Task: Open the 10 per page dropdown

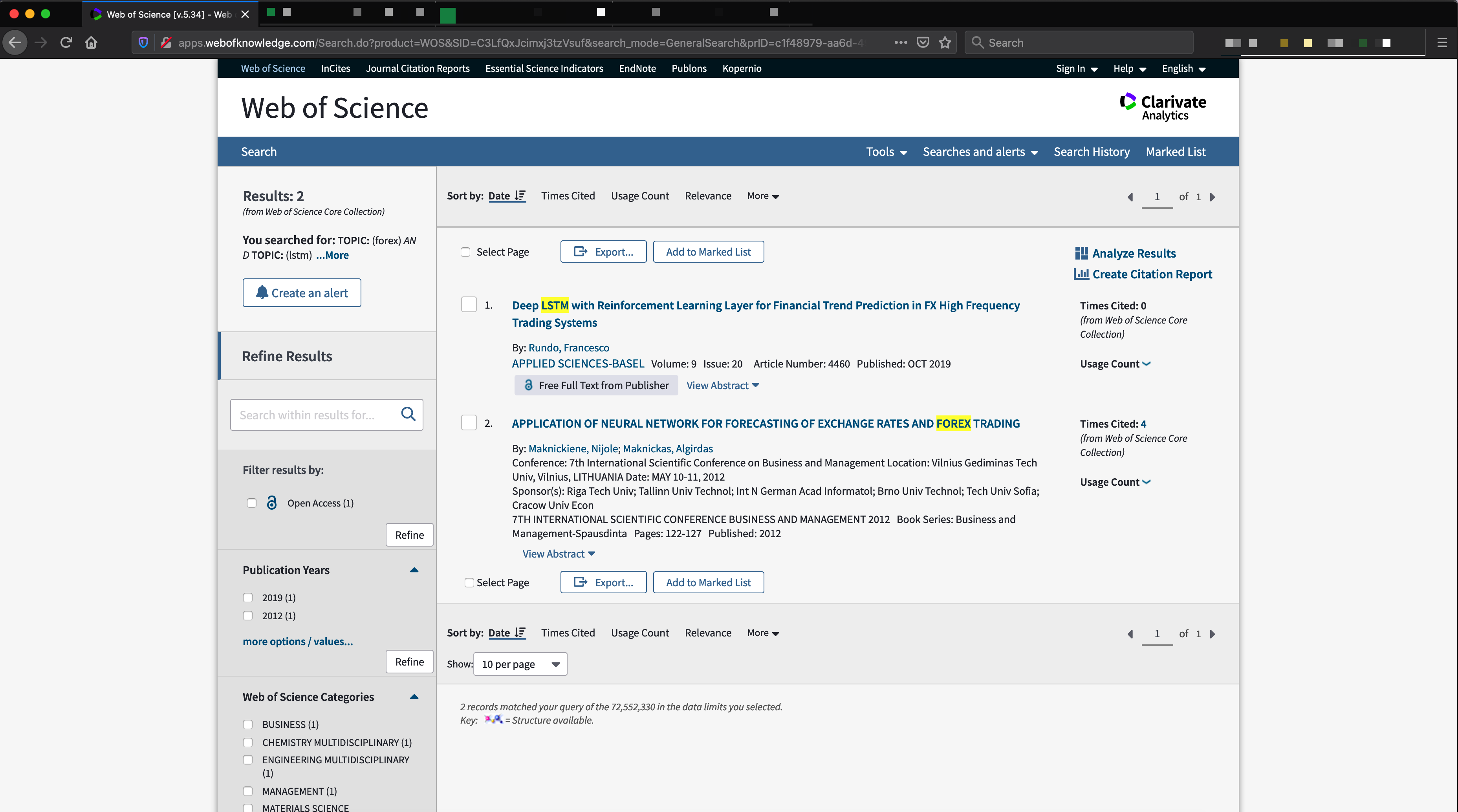Action: coord(520,664)
